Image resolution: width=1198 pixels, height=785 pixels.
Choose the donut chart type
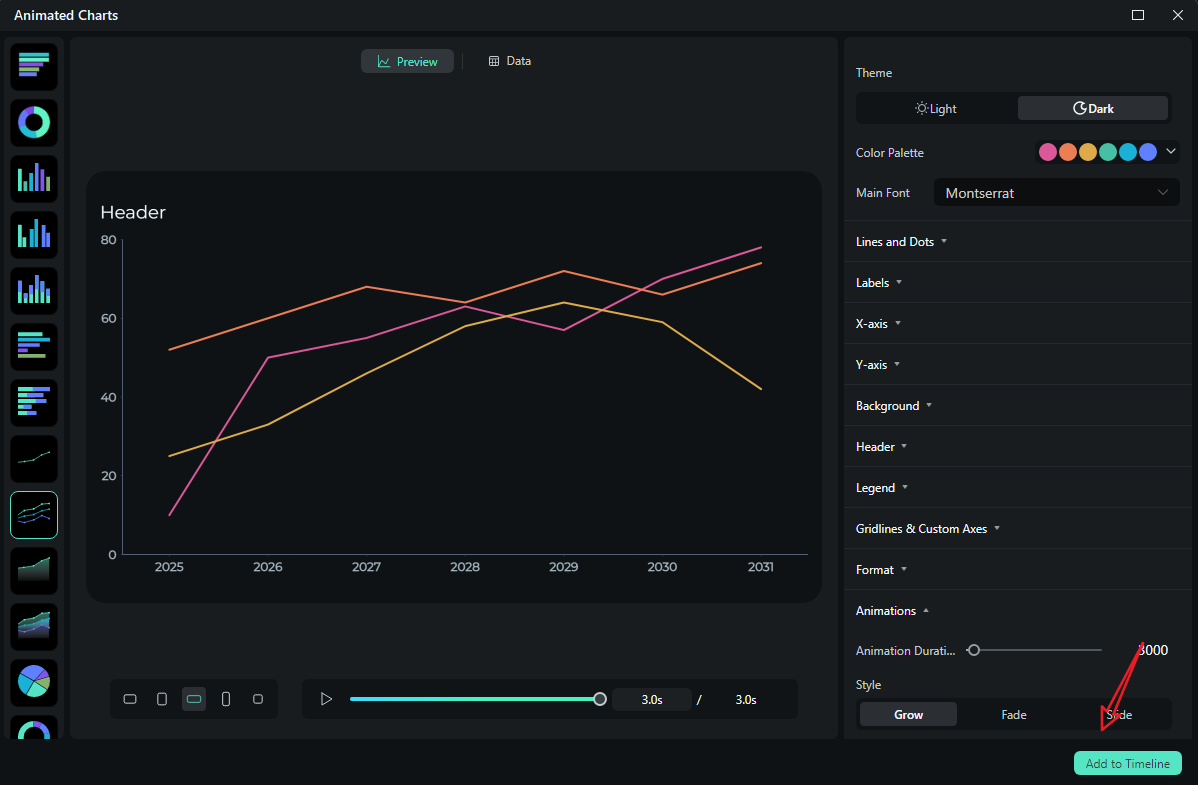pyautogui.click(x=33, y=122)
